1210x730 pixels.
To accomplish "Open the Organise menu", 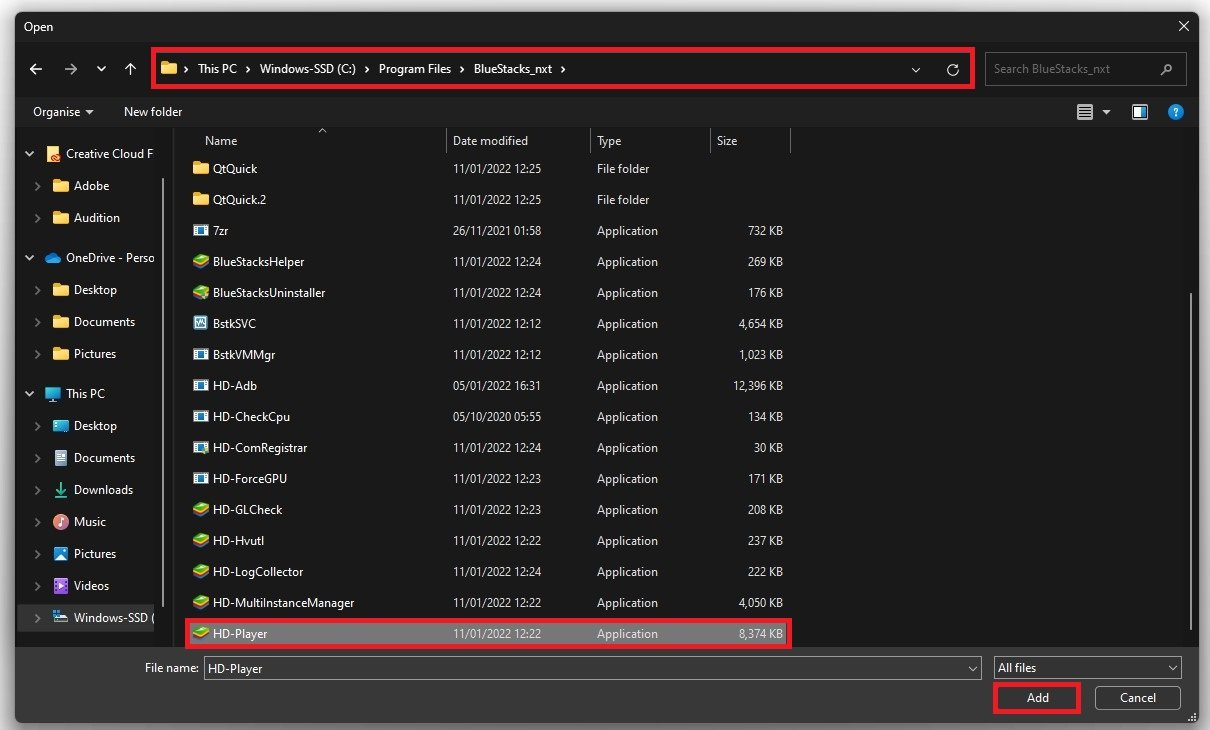I will [x=63, y=112].
